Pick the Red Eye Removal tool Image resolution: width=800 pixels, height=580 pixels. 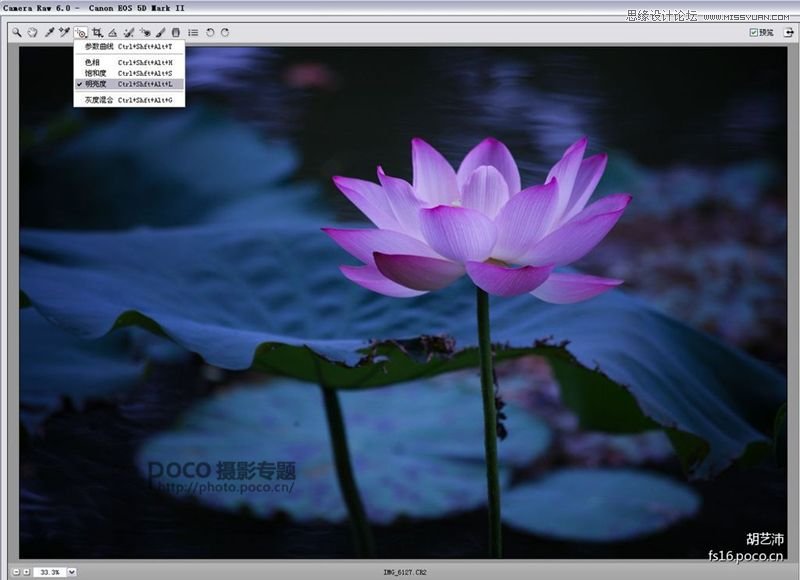[145, 32]
